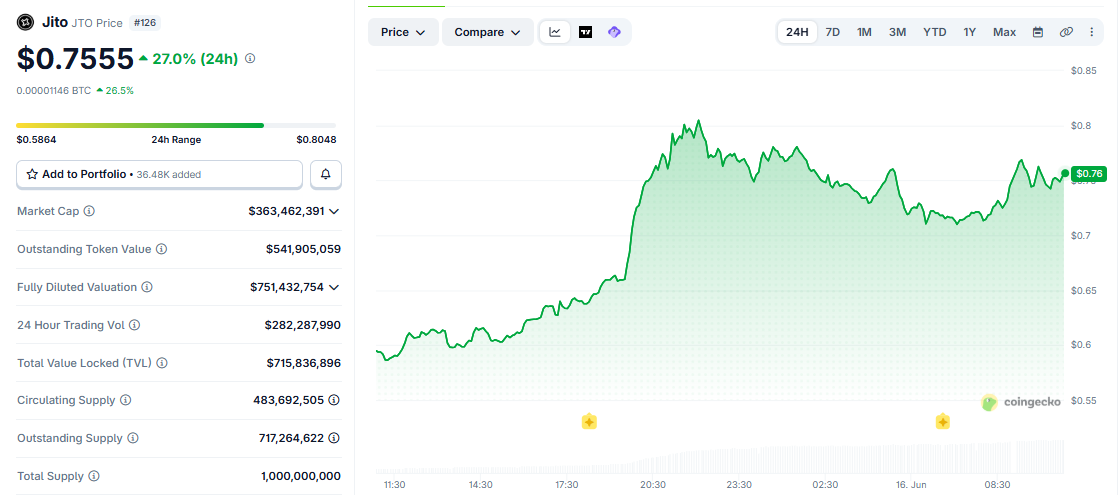Screen dimensions: 1119x495
Task: Click the $363,462,391 market cap value
Action: [286, 211]
